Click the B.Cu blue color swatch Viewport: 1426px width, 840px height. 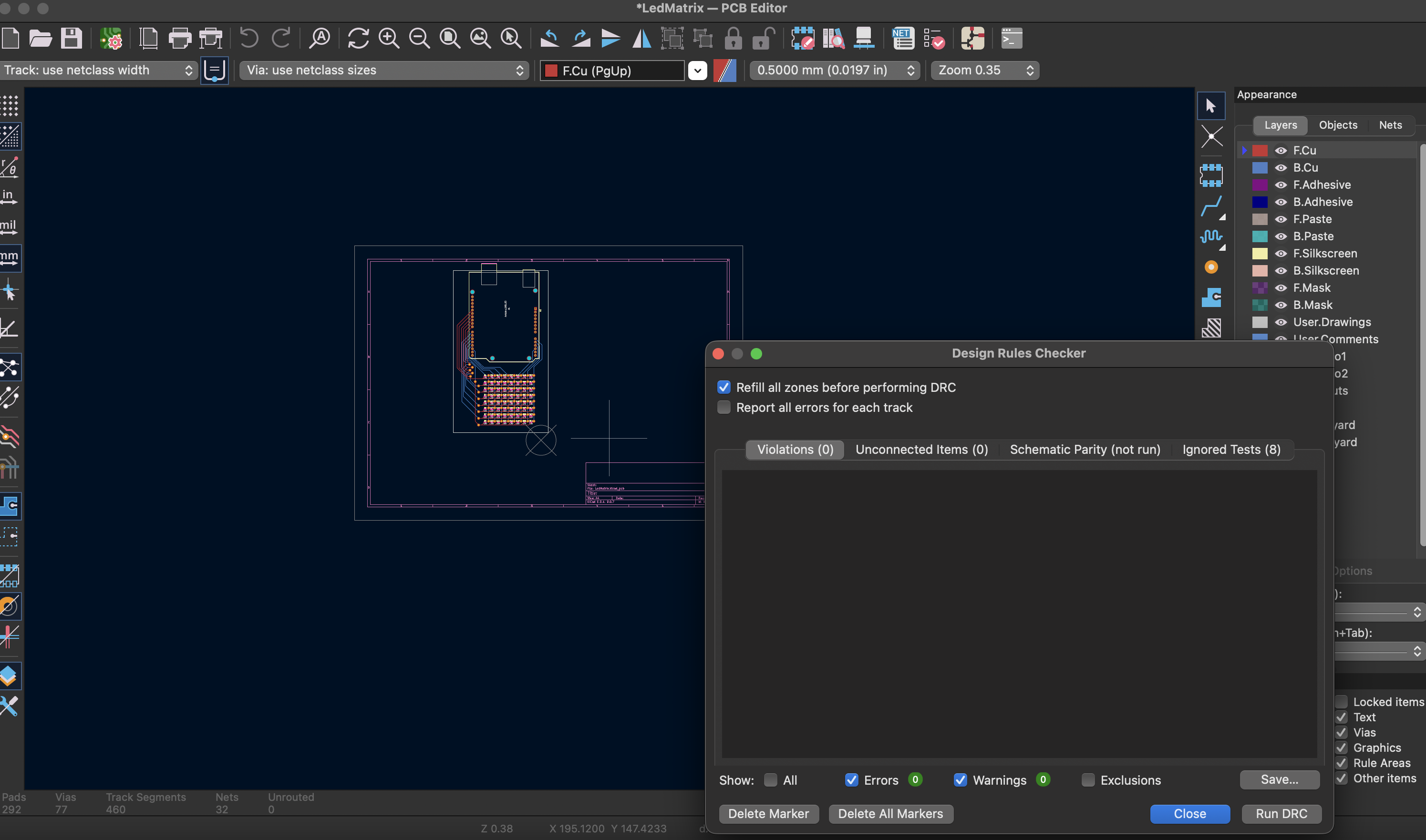(1259, 167)
